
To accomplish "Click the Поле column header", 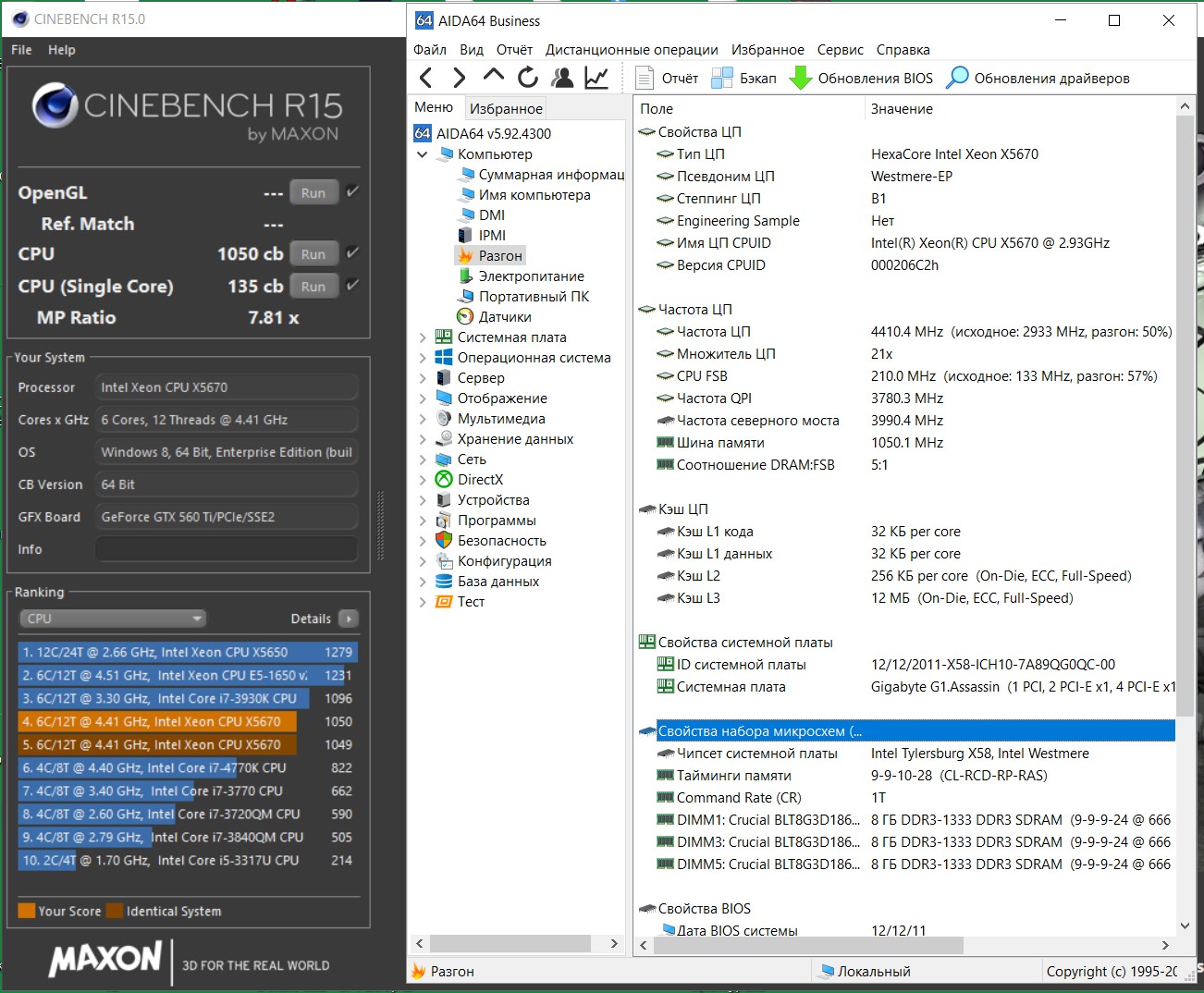I will pyautogui.click(x=749, y=109).
